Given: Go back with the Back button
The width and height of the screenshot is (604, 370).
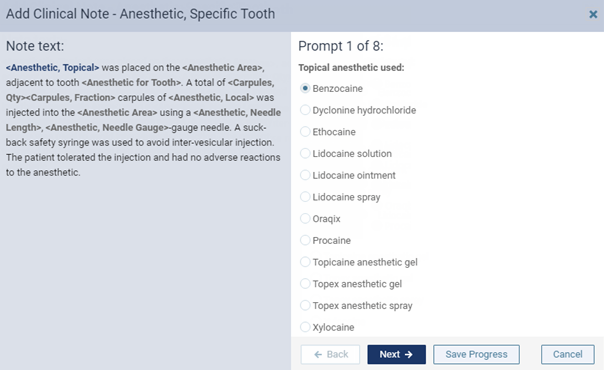Looking at the screenshot, I should pos(331,354).
